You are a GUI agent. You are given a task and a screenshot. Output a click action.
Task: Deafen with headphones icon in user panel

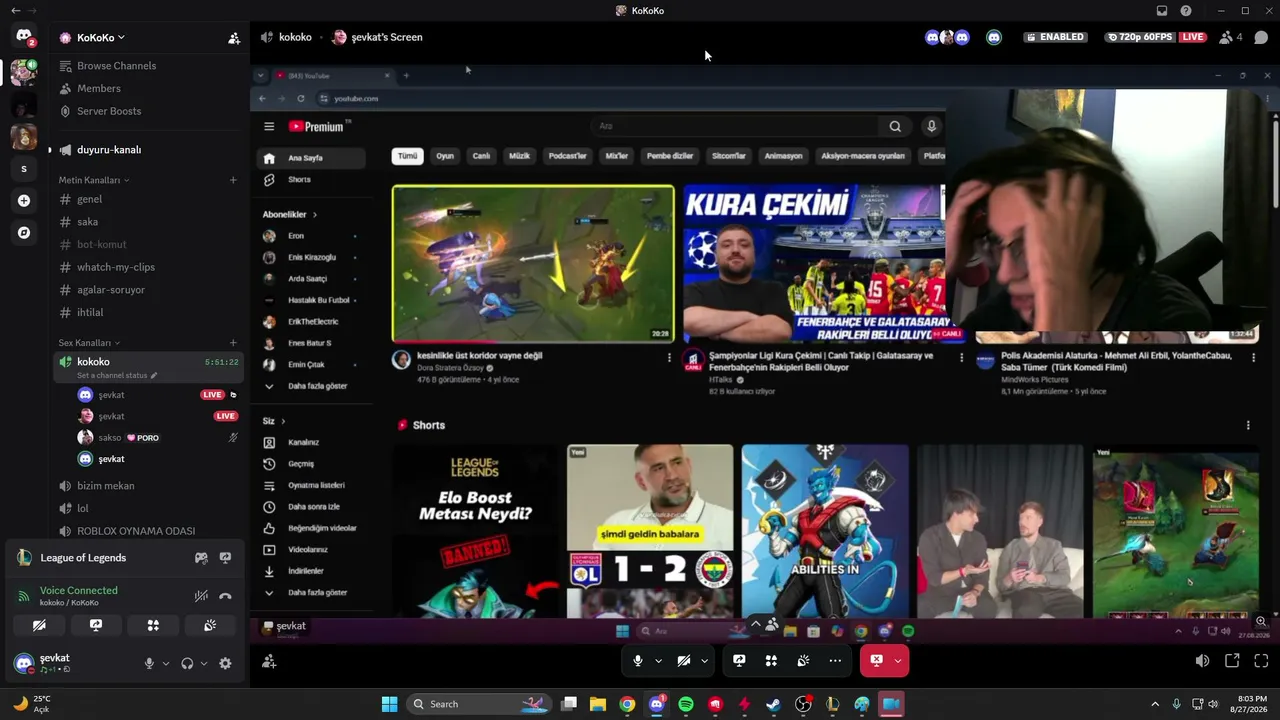187,663
